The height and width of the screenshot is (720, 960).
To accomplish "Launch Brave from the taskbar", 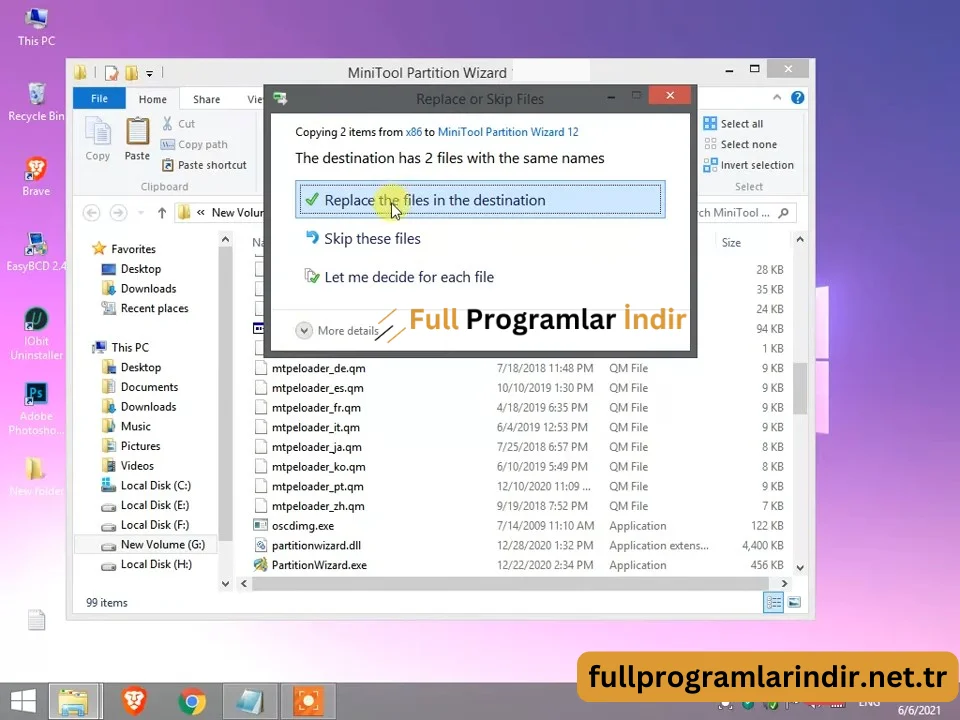I will point(134,701).
